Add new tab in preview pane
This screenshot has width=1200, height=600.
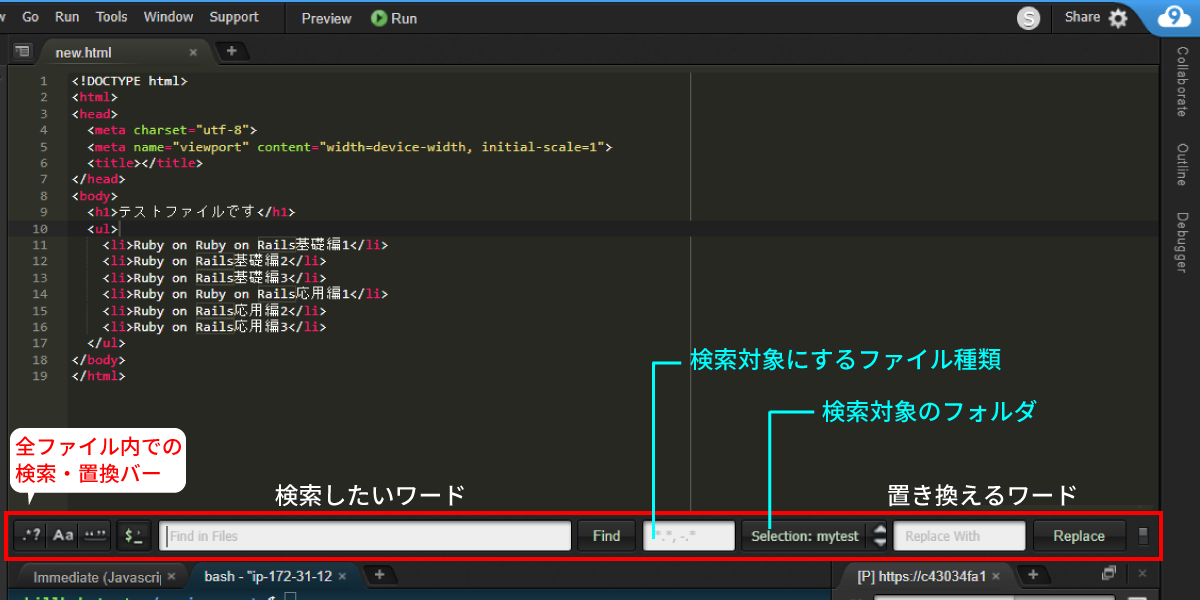tap(1033, 575)
